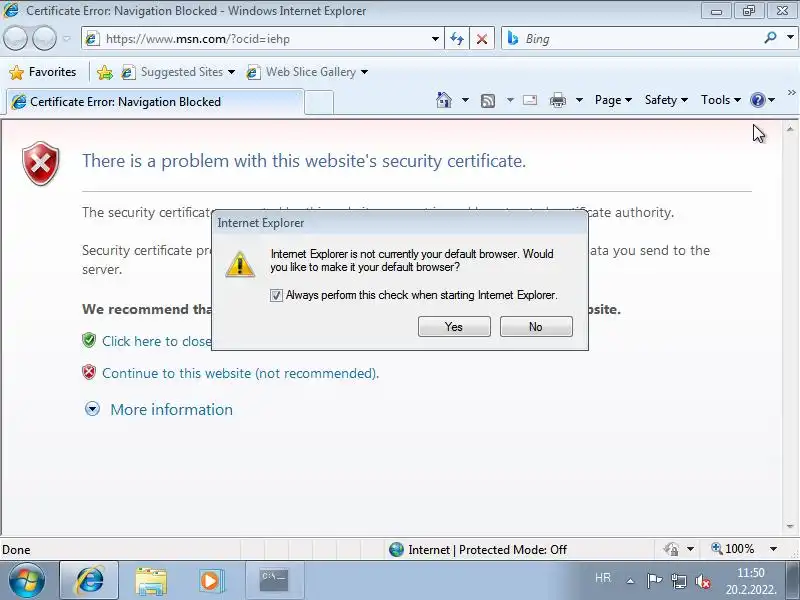Open the Windows Start button
This screenshot has height=600, width=800.
[x=27, y=581]
